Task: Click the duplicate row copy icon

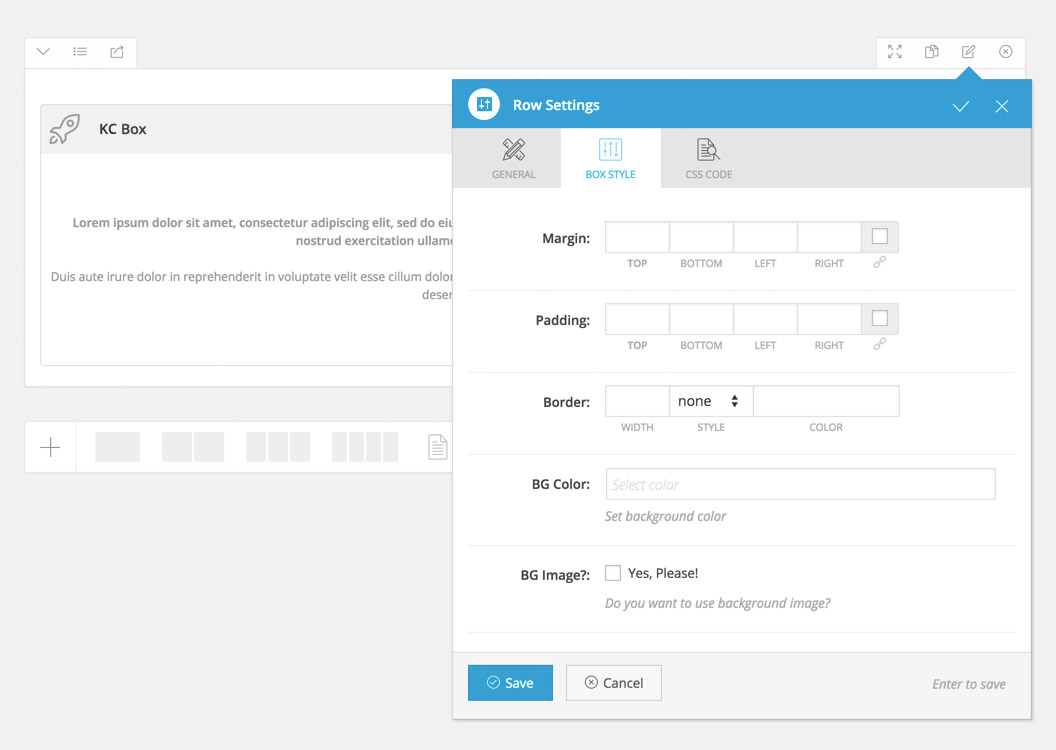Action: [x=932, y=52]
